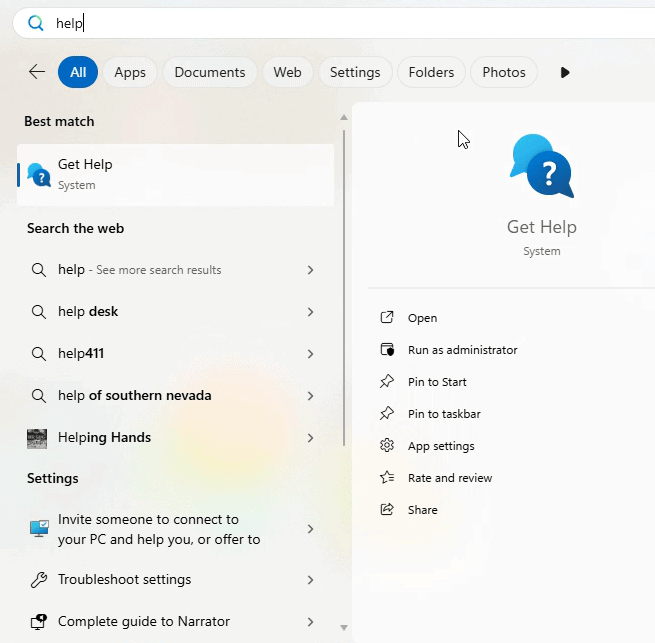Switch to the Settings filter tab
The height and width of the screenshot is (643, 655).
355,72
